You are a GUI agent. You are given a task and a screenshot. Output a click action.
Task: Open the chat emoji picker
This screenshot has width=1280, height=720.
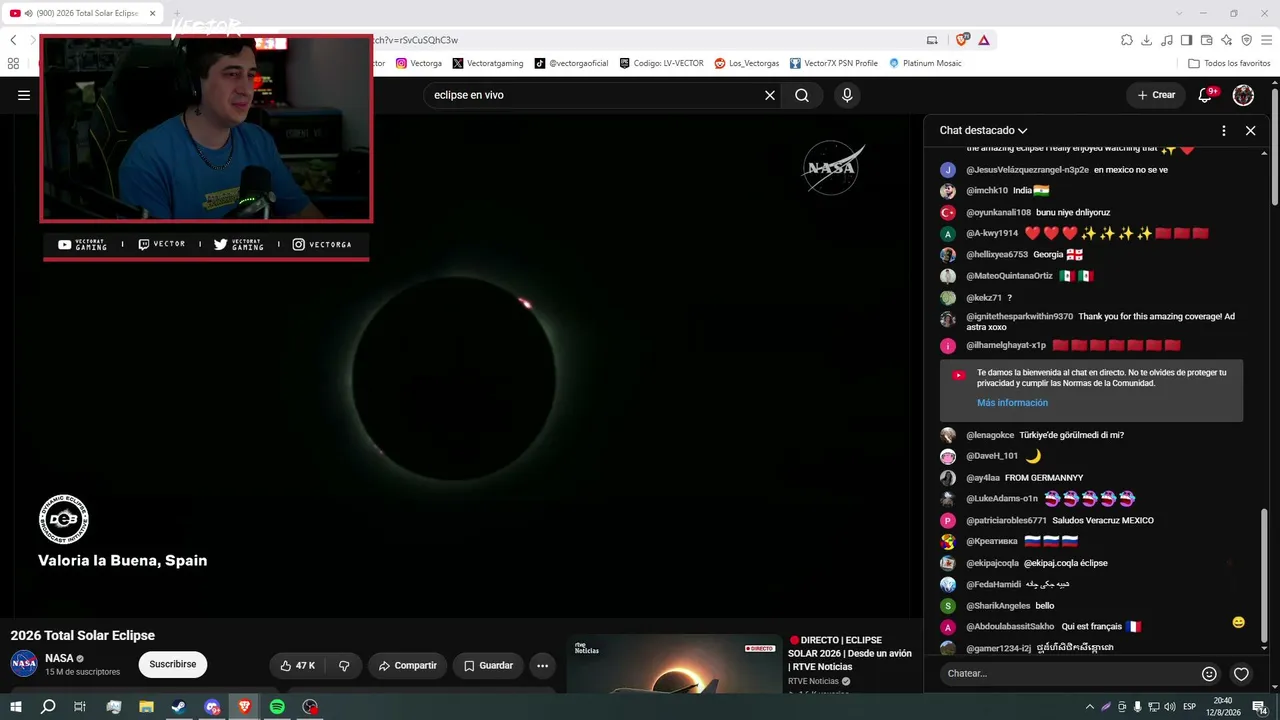pos(1209,674)
